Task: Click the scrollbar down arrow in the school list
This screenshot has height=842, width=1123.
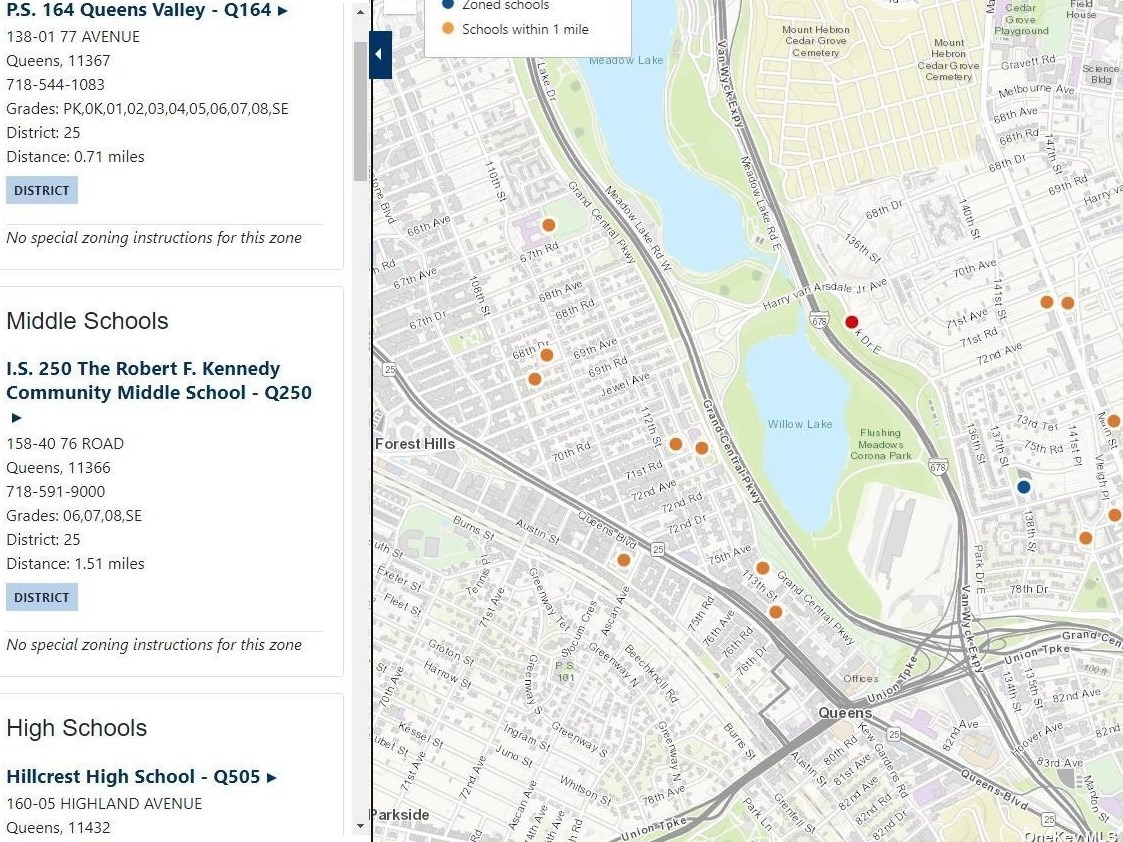Action: pyautogui.click(x=361, y=826)
